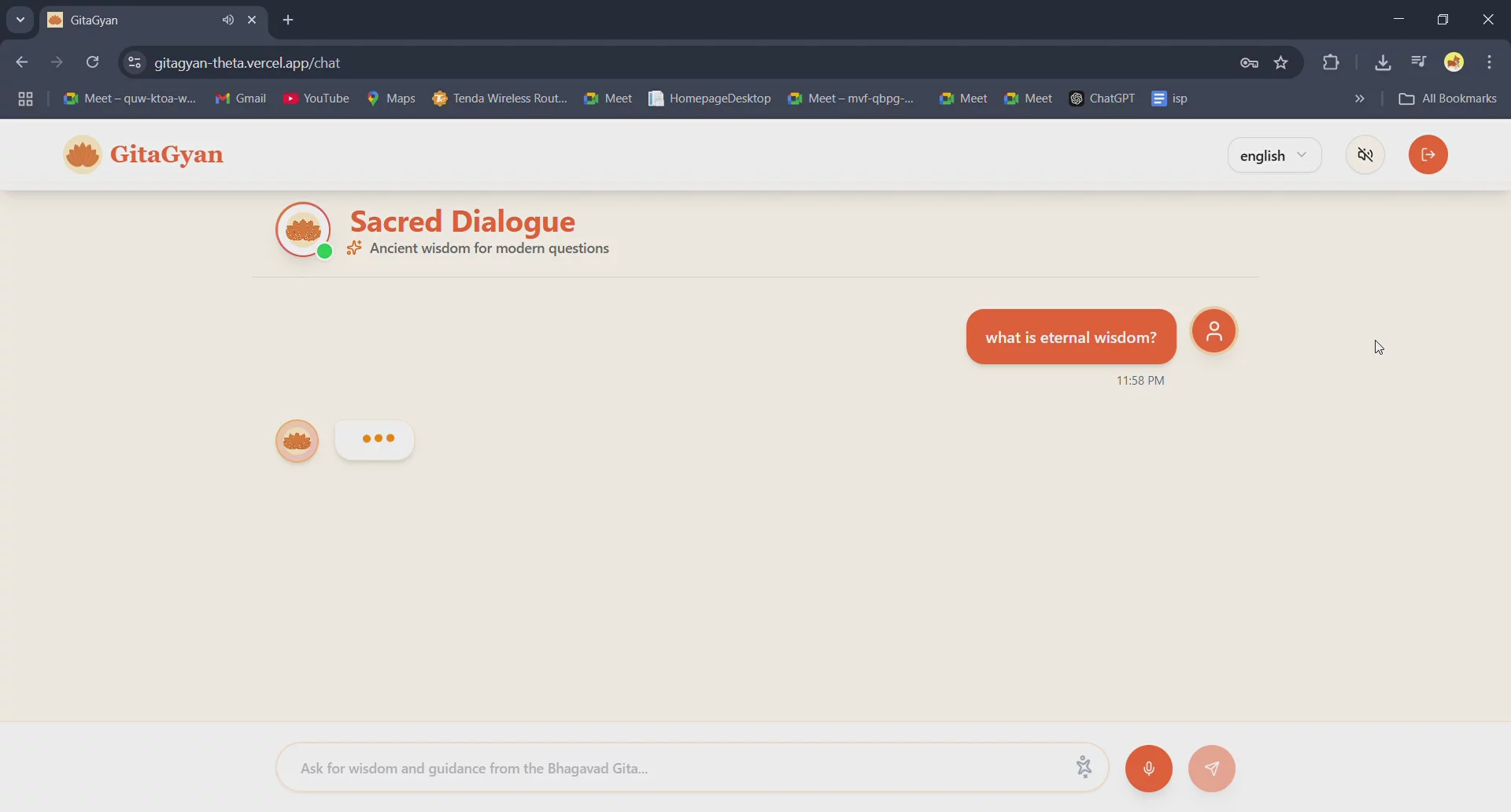
Task: Expand the hidden bookmarks overflow chevron
Action: tap(1359, 99)
